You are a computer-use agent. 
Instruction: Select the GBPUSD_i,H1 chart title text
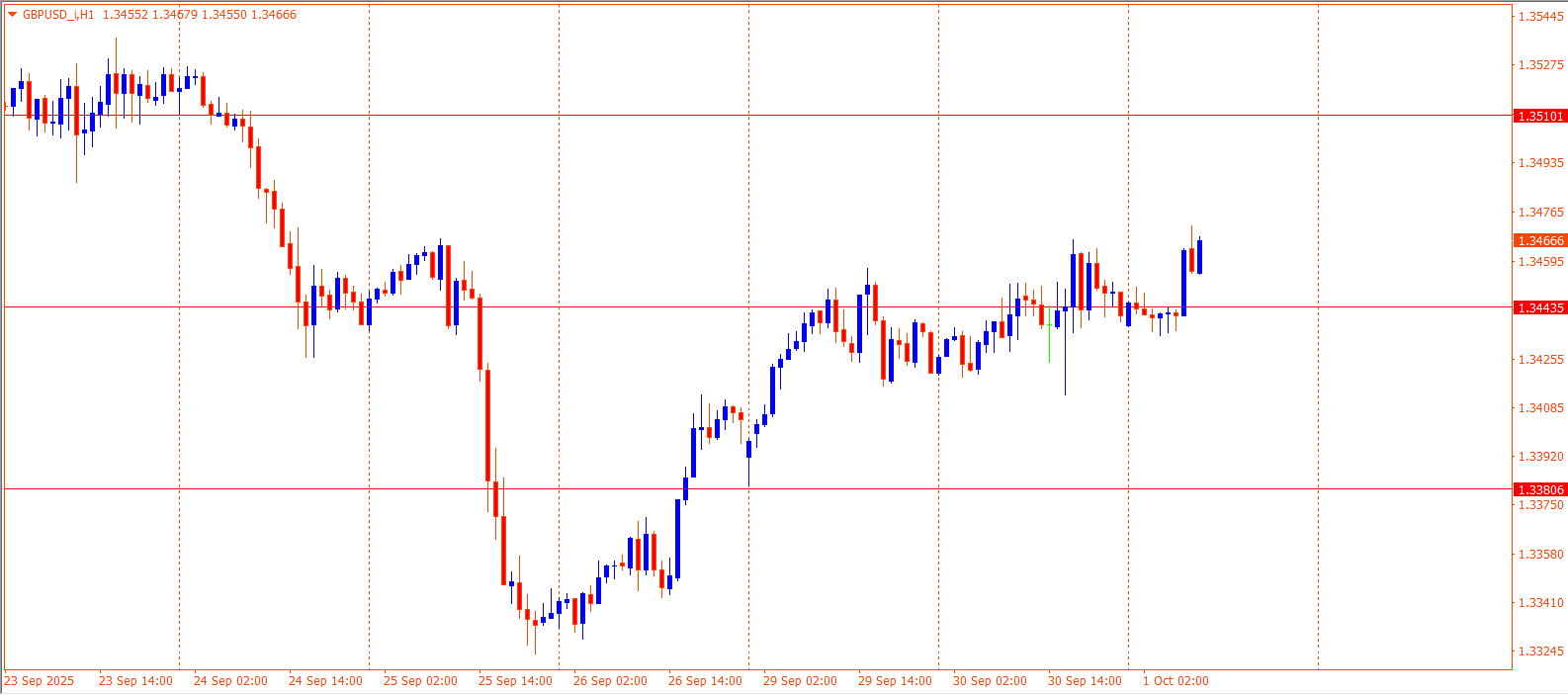tap(58, 15)
